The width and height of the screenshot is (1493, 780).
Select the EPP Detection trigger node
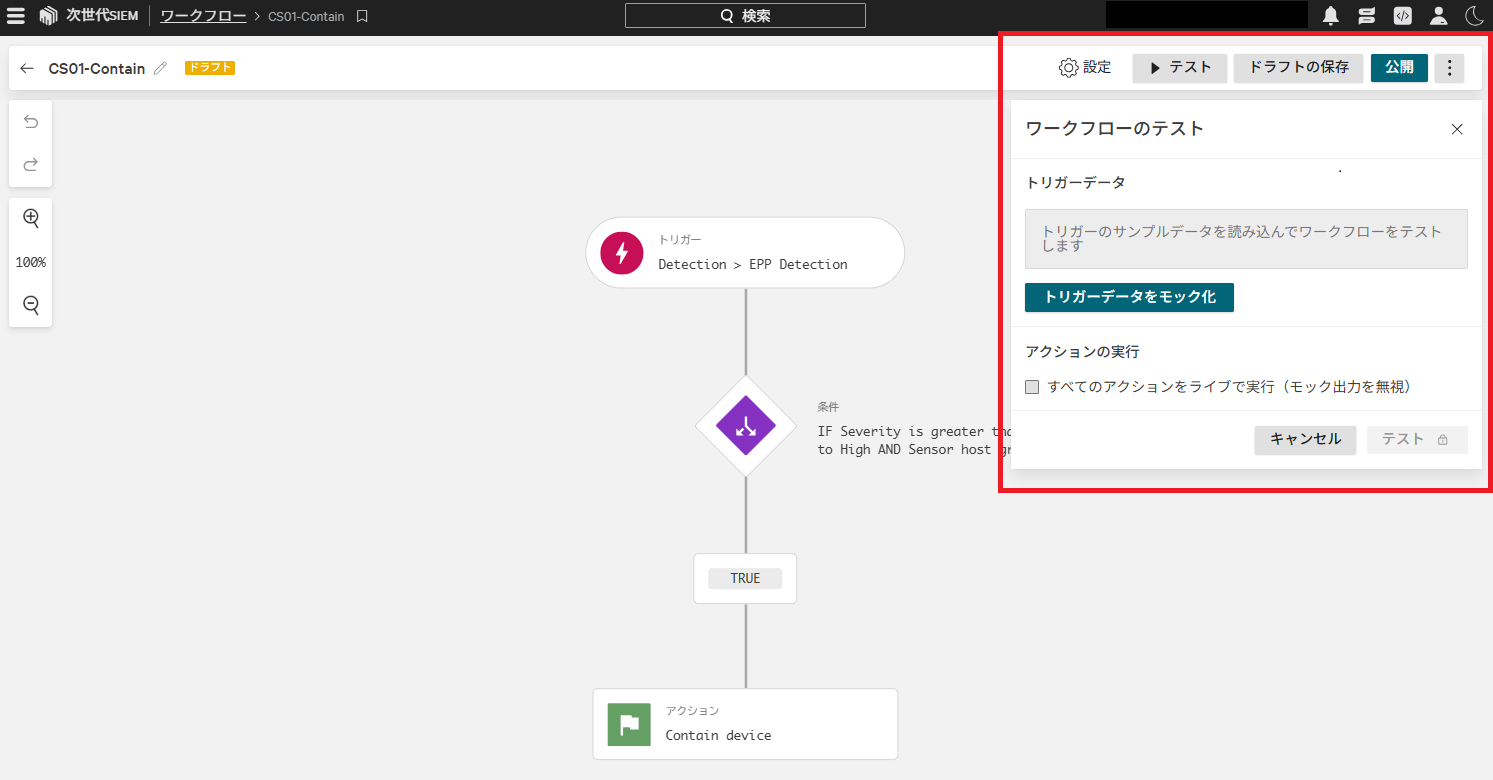(x=744, y=252)
